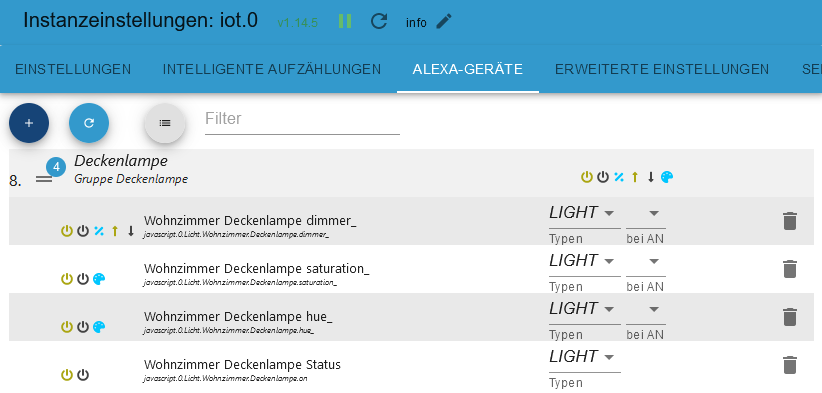Open bei AN dropdown for saturation_ row
The height and width of the screenshot is (393, 822).
coord(646,261)
